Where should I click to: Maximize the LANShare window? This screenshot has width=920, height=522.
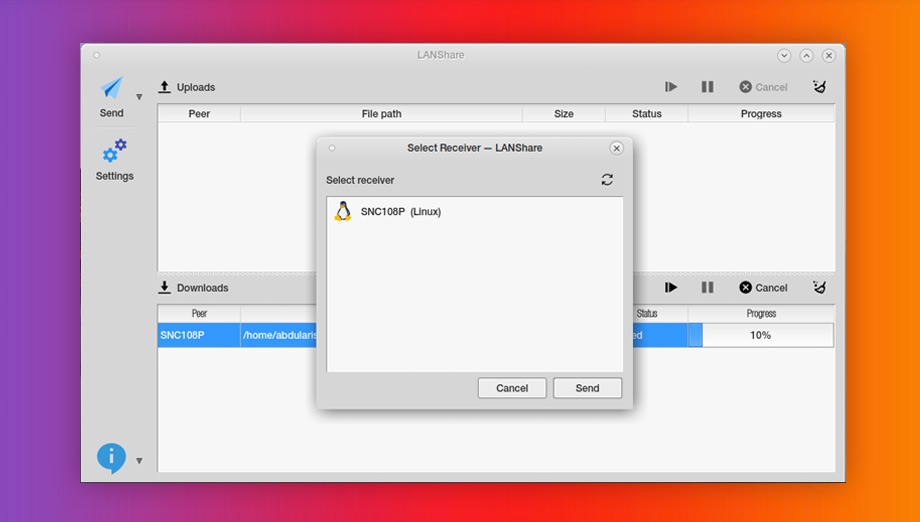pyautogui.click(x=807, y=55)
